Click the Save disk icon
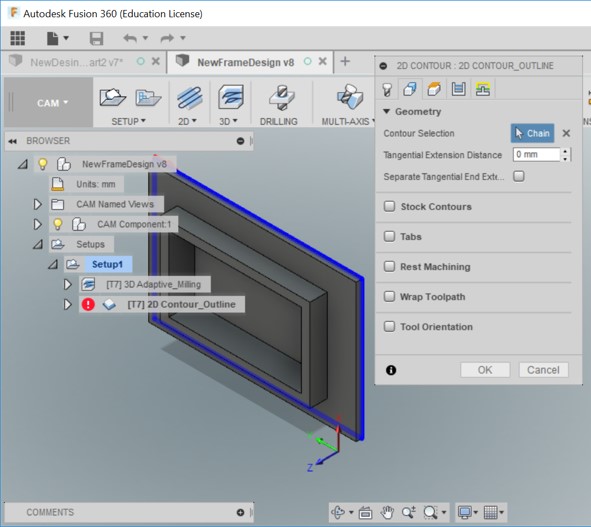Viewport: 591px width, 527px height. pyautogui.click(x=96, y=38)
